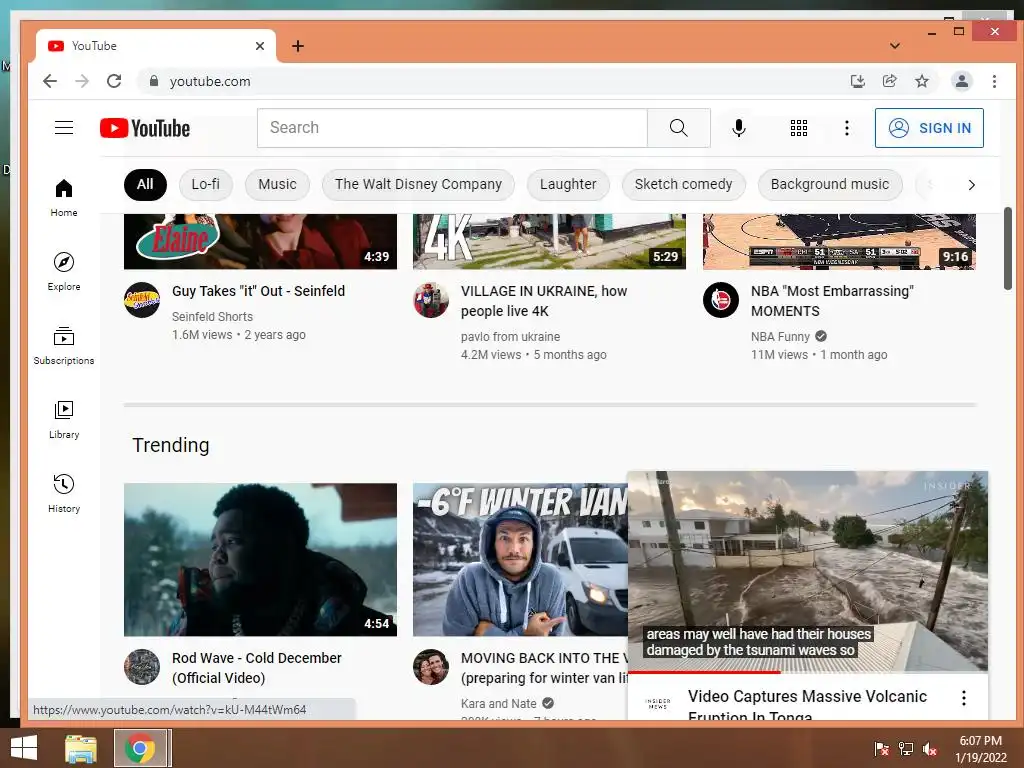This screenshot has width=1024, height=768.
Task: Open the Seinfeld Elaine thumbnail
Action: click(261, 242)
